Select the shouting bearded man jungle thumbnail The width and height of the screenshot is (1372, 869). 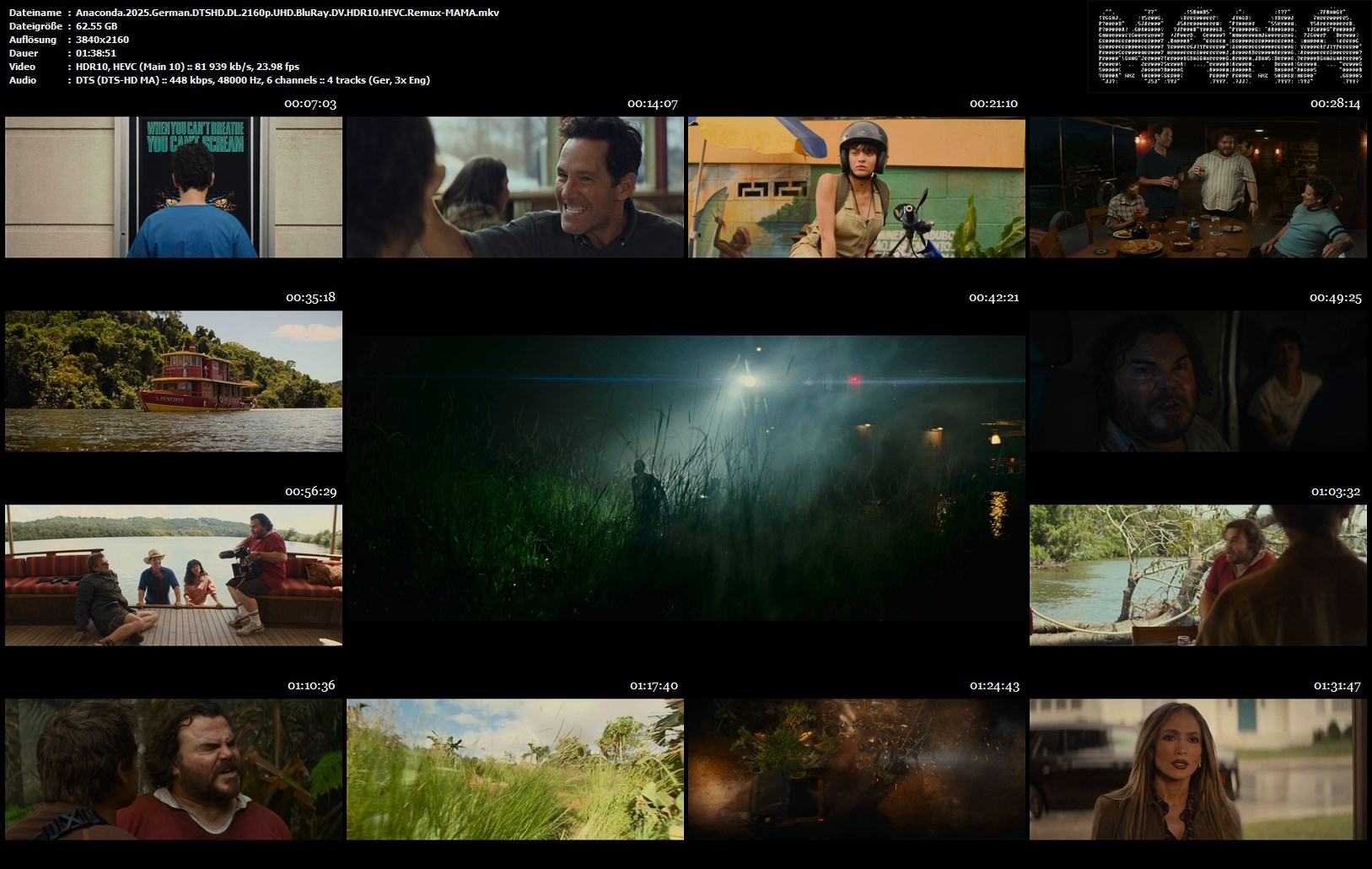[174, 769]
